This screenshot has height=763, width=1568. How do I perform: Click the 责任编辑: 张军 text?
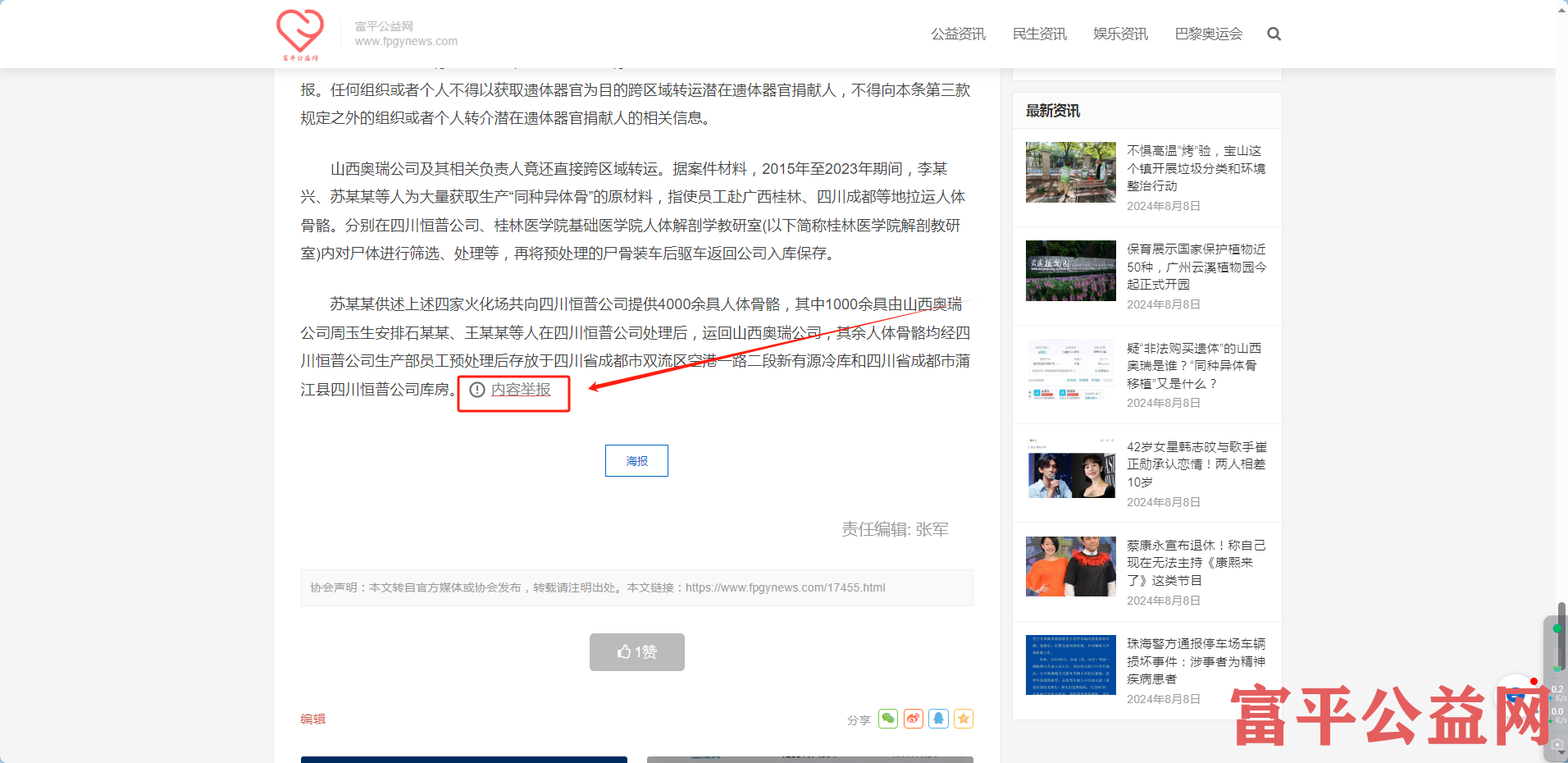895,529
